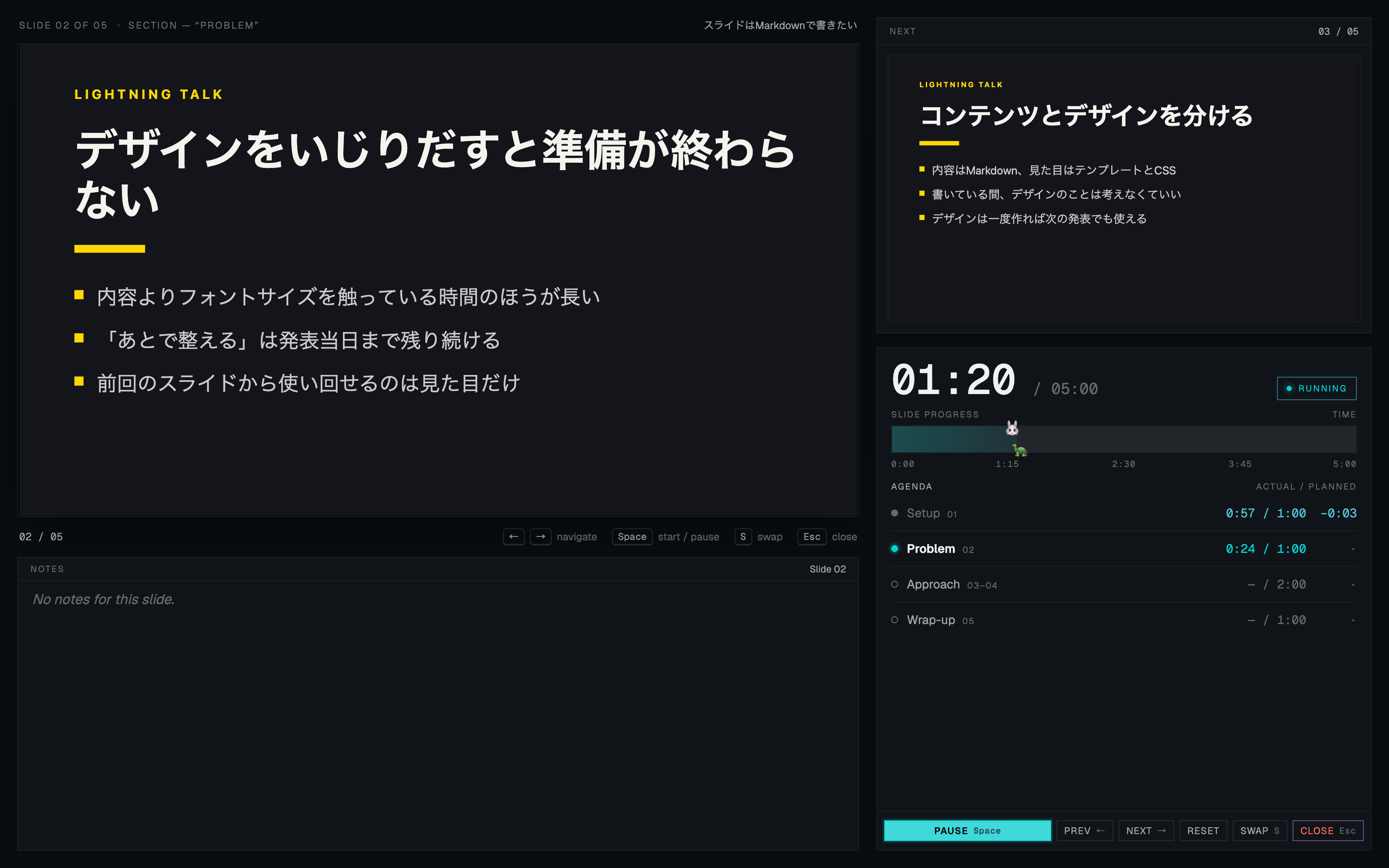Click the next slide preview thumbnail

[x=1123, y=189]
